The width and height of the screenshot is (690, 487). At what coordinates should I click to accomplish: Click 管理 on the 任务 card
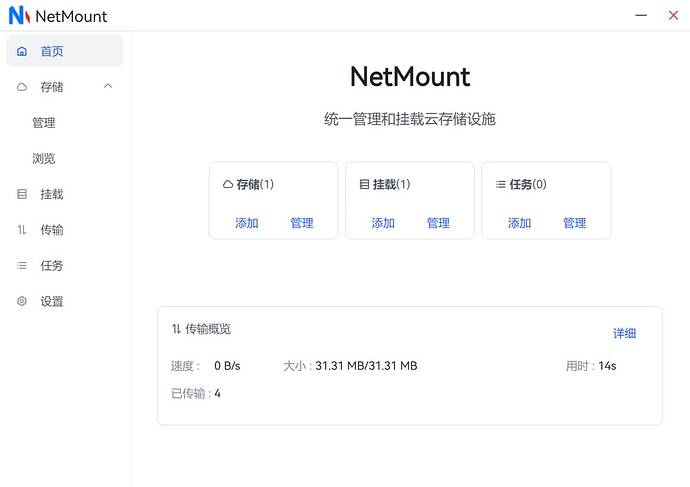tap(574, 223)
